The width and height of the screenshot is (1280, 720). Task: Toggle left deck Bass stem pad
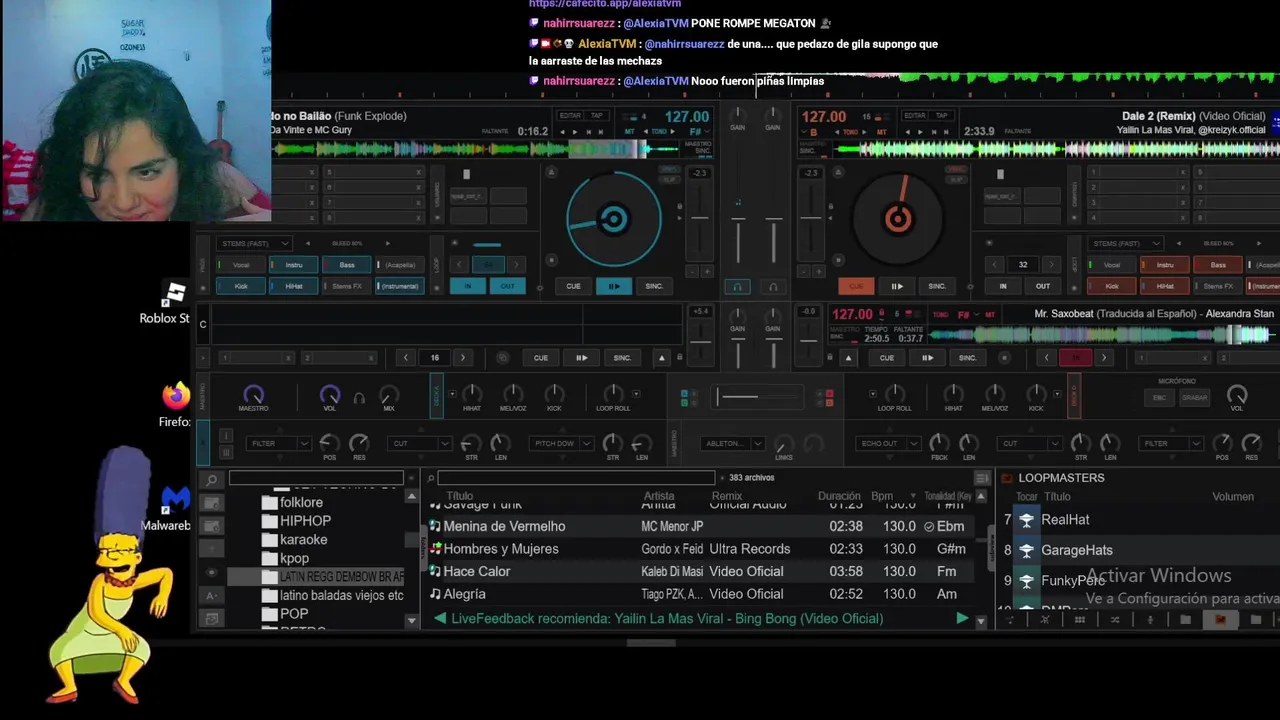click(x=347, y=265)
